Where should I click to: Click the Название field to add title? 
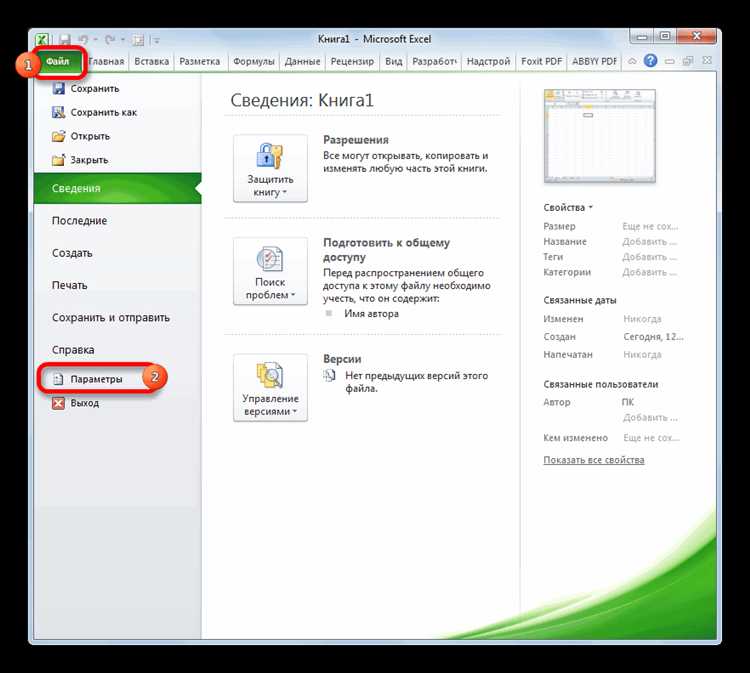point(650,242)
